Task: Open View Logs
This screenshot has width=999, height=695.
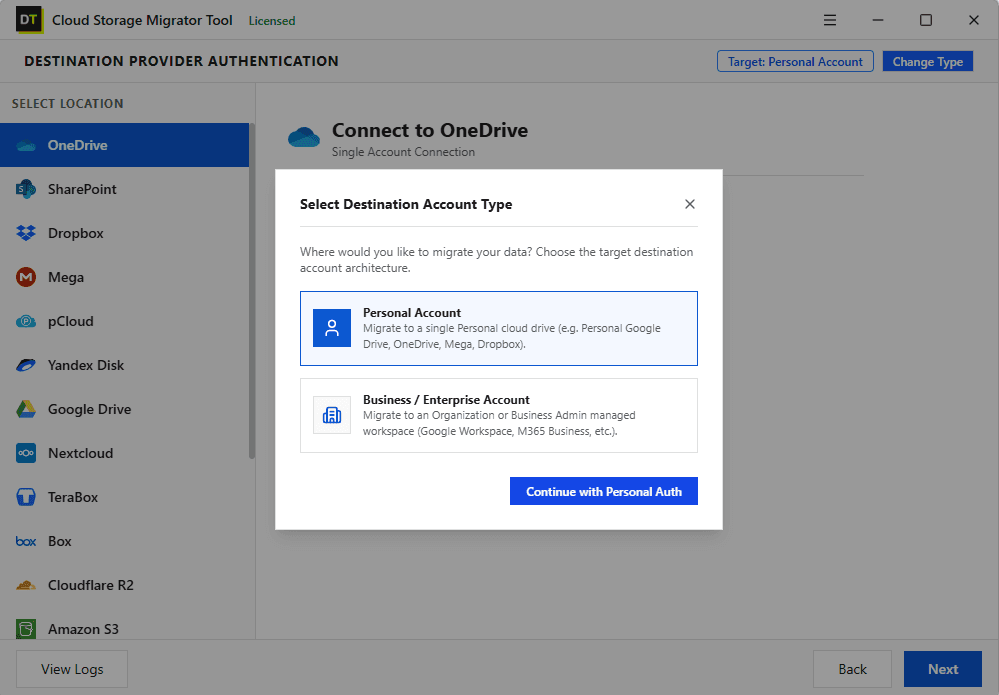Action: (x=72, y=669)
